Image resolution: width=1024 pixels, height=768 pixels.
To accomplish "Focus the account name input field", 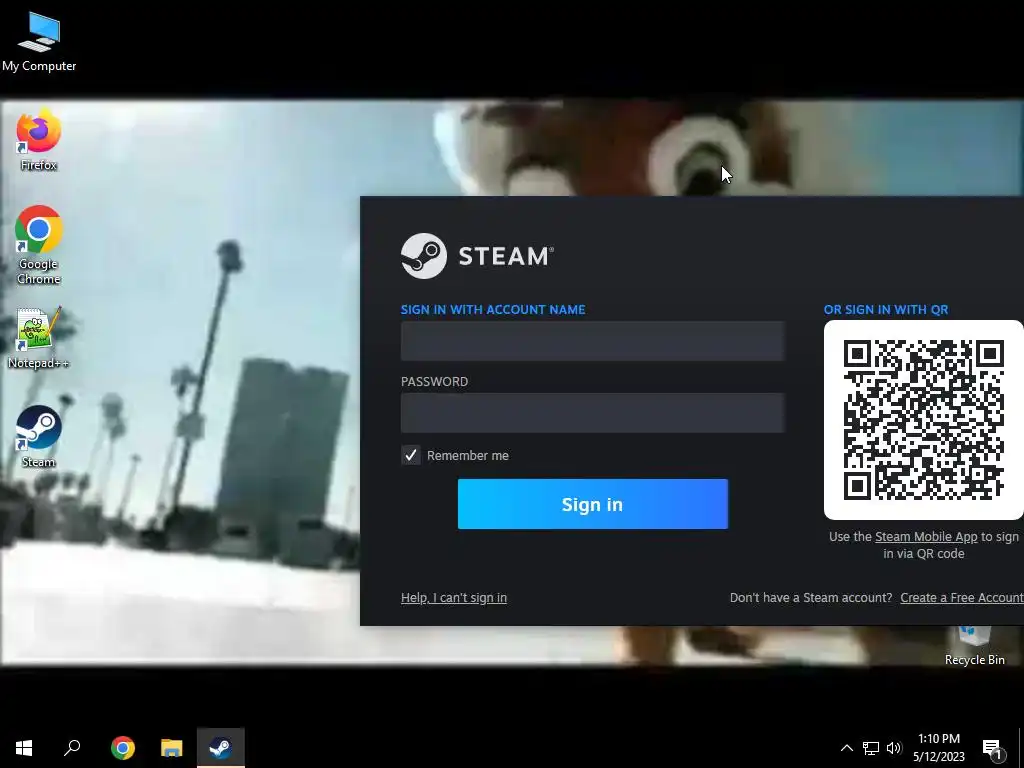I will click(592, 341).
